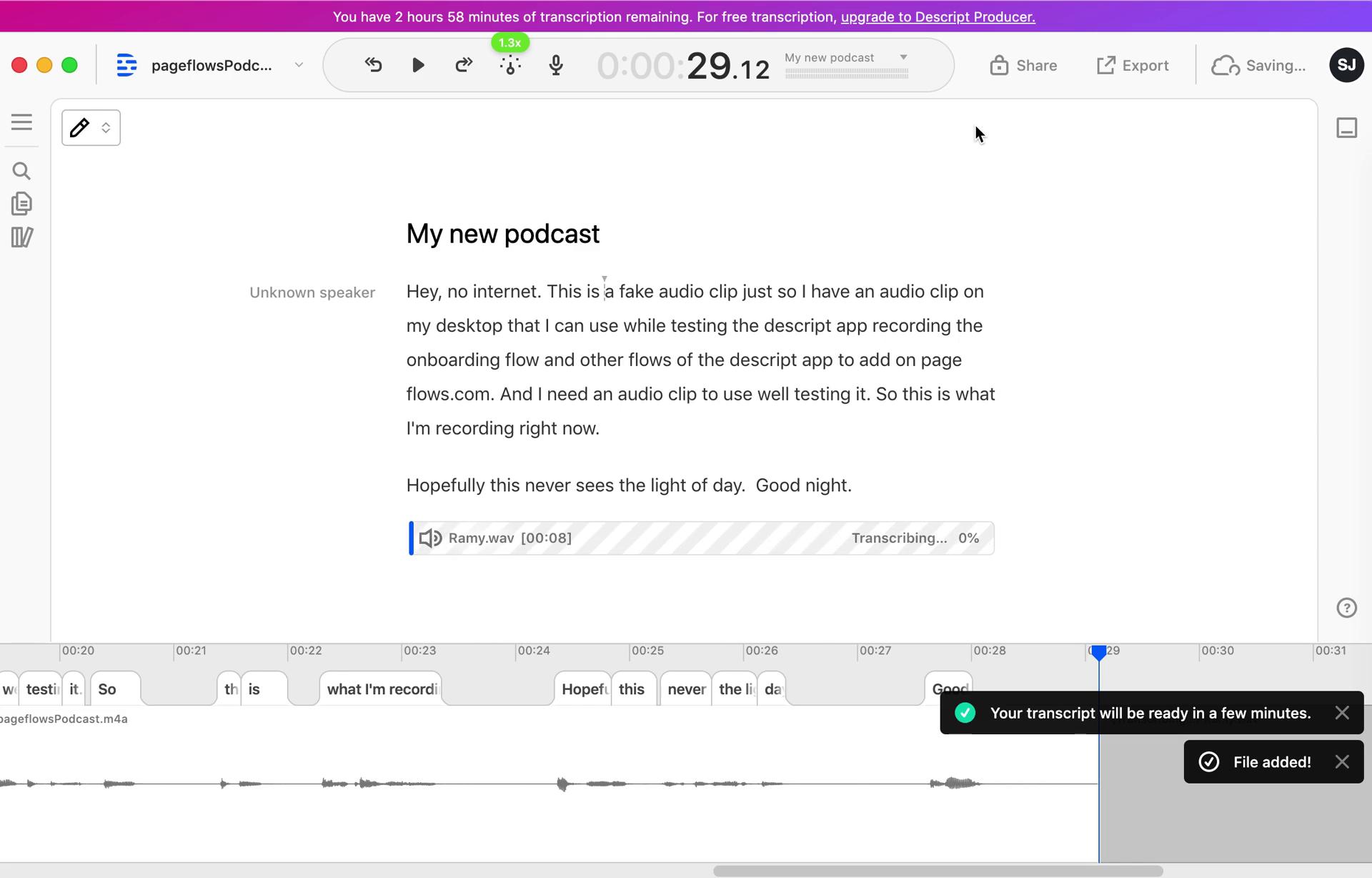Open the media library icon
The height and width of the screenshot is (878, 1372).
(x=21, y=237)
